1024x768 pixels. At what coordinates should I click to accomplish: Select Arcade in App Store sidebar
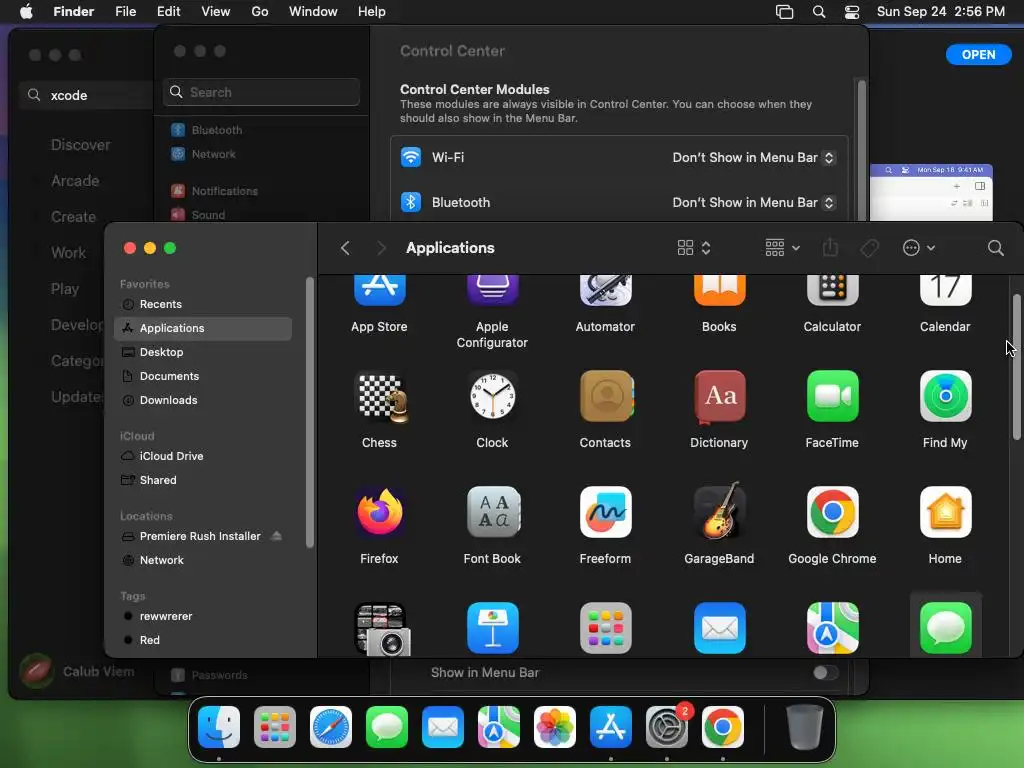point(75,181)
